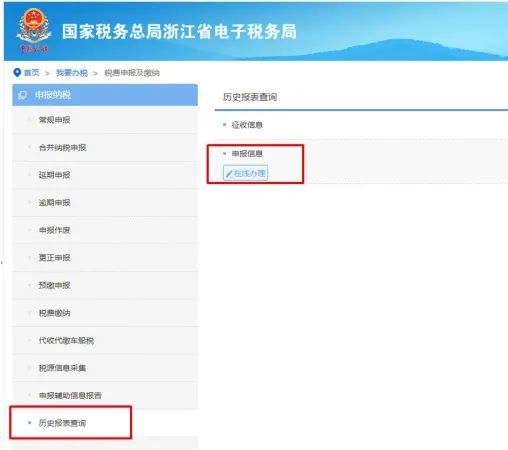Screen dimensions: 508x450
Task: Select 逾期申报 in sidebar
Action: [x=105, y=203]
